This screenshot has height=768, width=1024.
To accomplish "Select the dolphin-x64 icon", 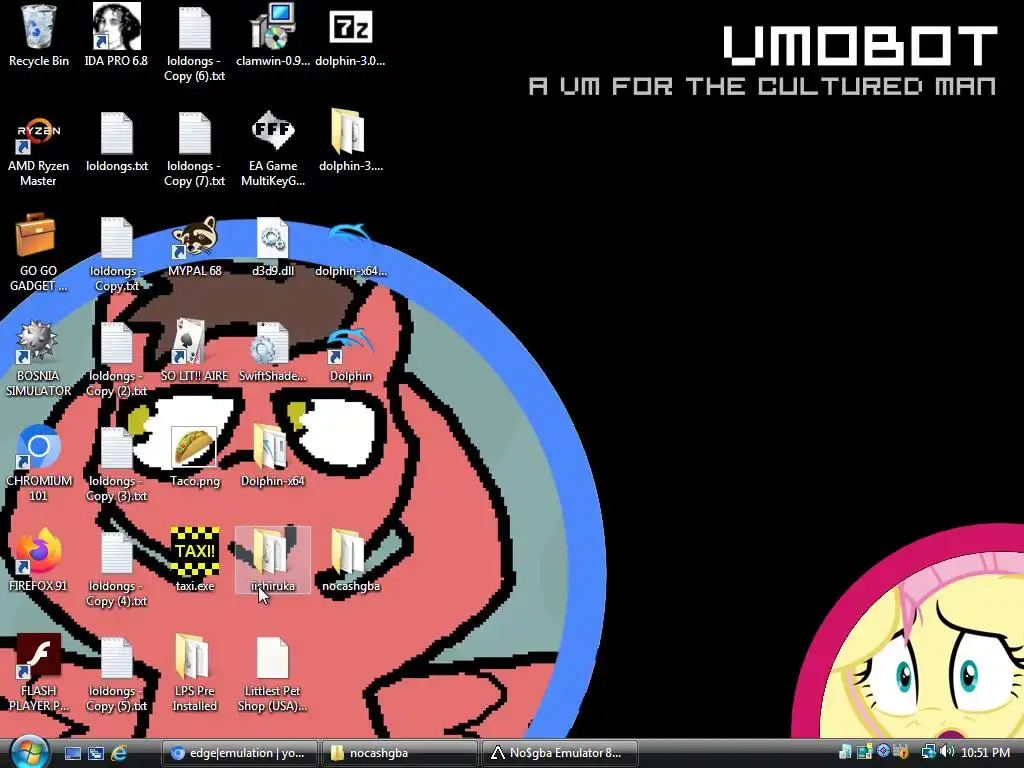I will pyautogui.click(x=351, y=248).
